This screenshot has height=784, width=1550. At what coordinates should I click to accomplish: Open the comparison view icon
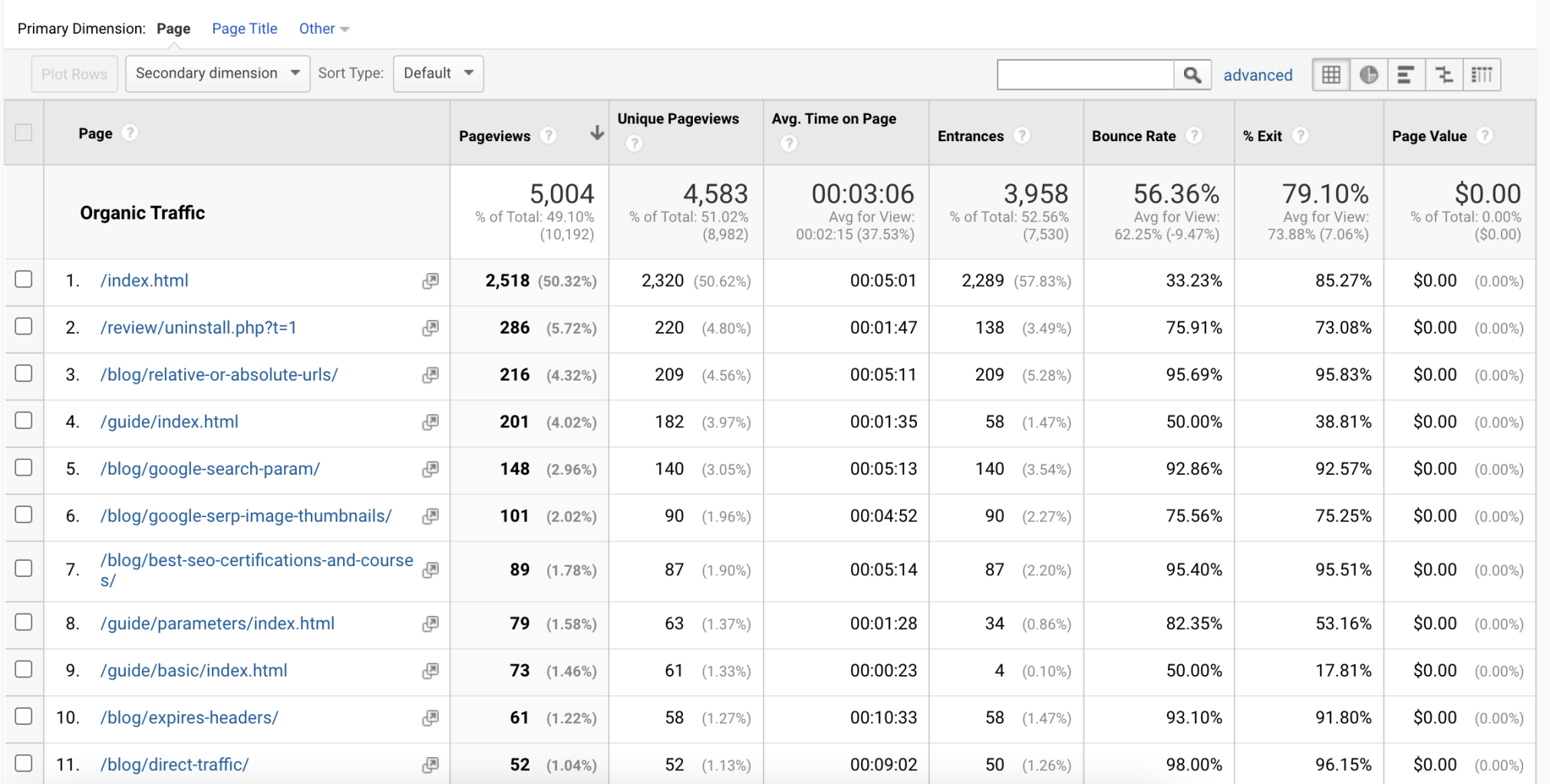click(x=1444, y=74)
